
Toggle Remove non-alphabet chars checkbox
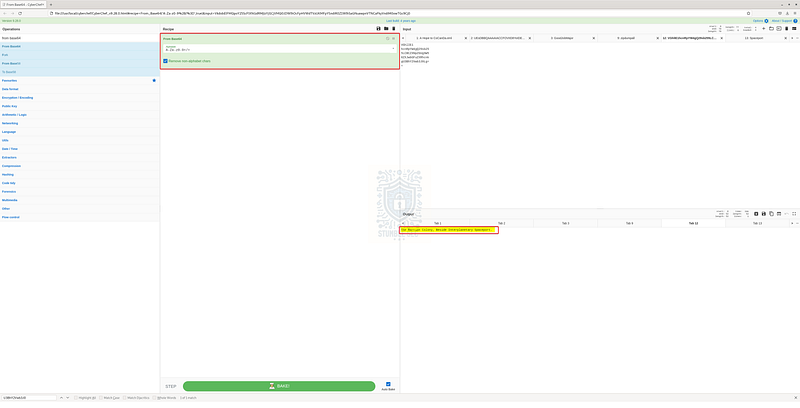pyautogui.click(x=165, y=61)
